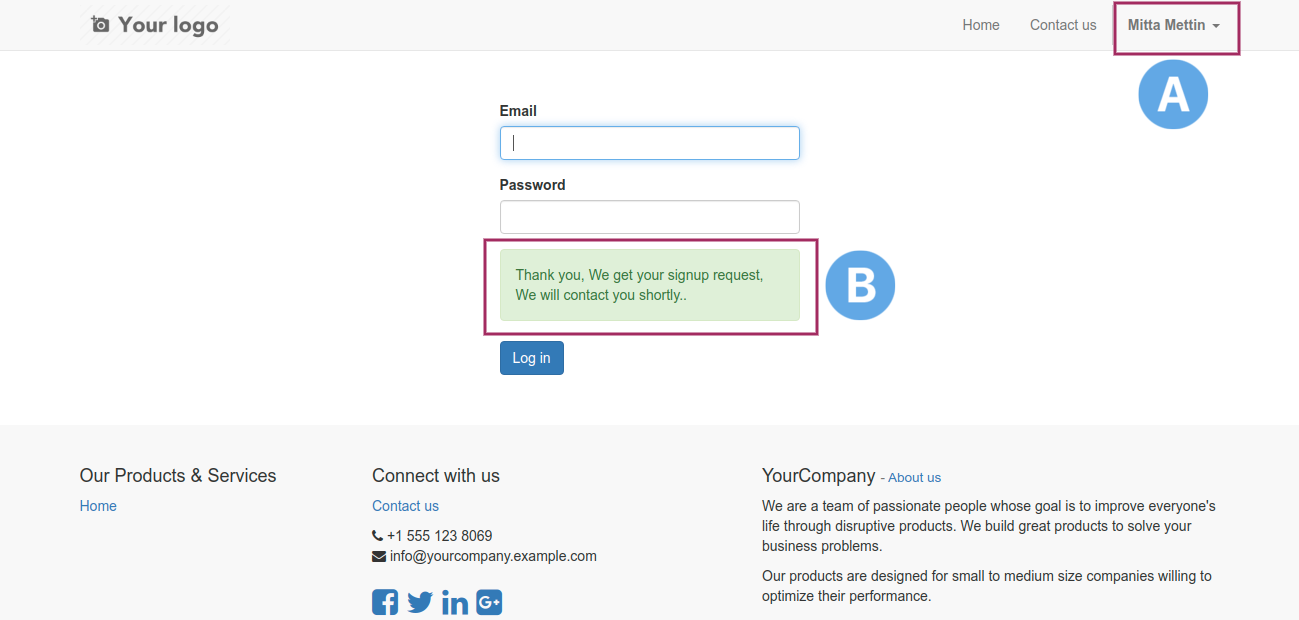The image size is (1299, 620).
Task: Click into the Password field
Action: tap(650, 217)
